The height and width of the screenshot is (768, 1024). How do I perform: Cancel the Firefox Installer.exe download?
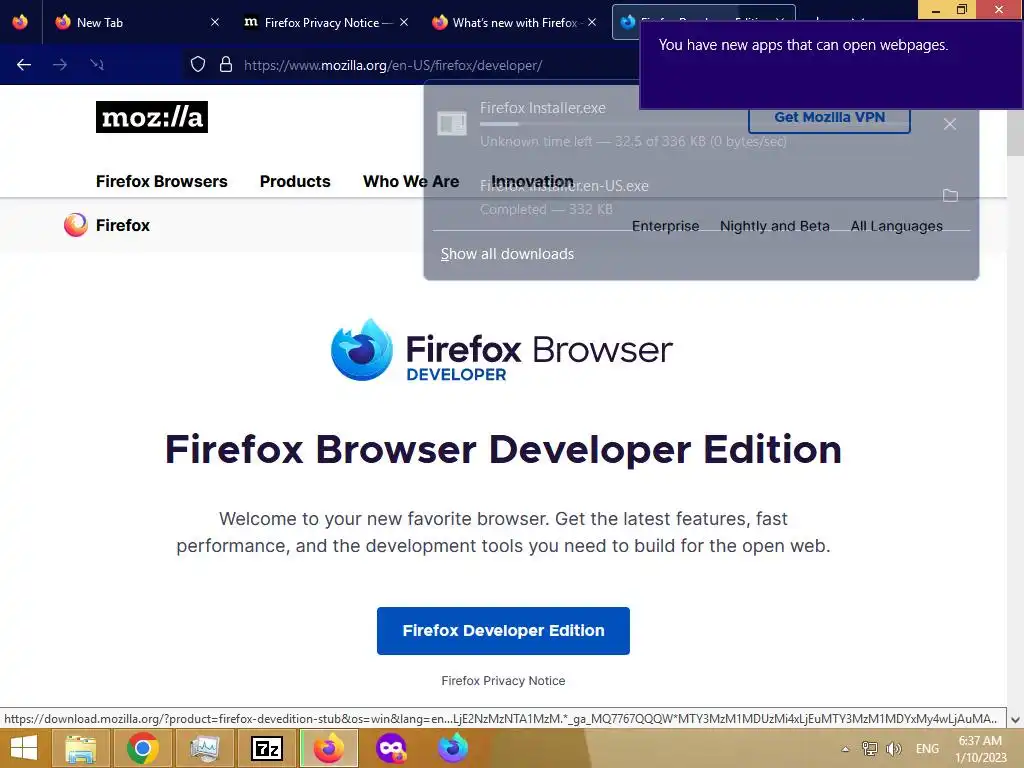(950, 124)
